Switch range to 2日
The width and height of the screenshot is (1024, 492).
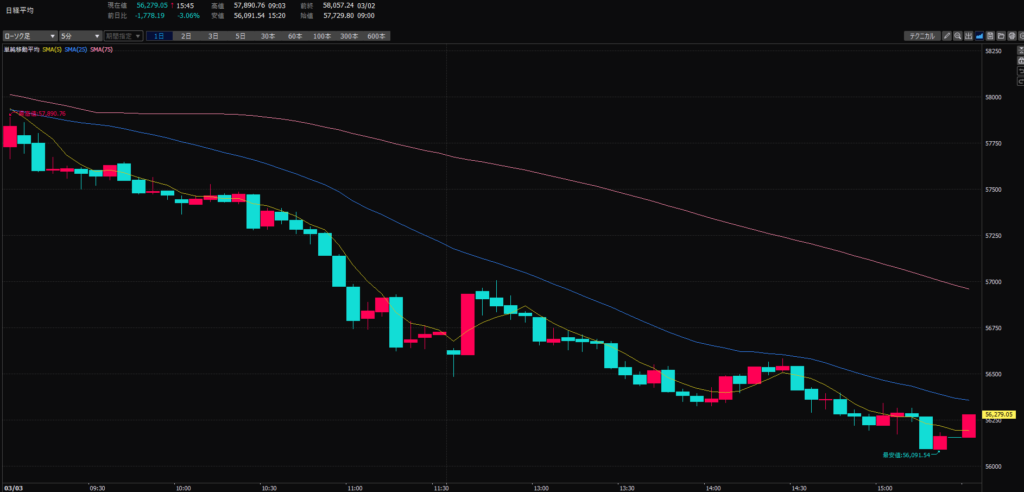186,36
